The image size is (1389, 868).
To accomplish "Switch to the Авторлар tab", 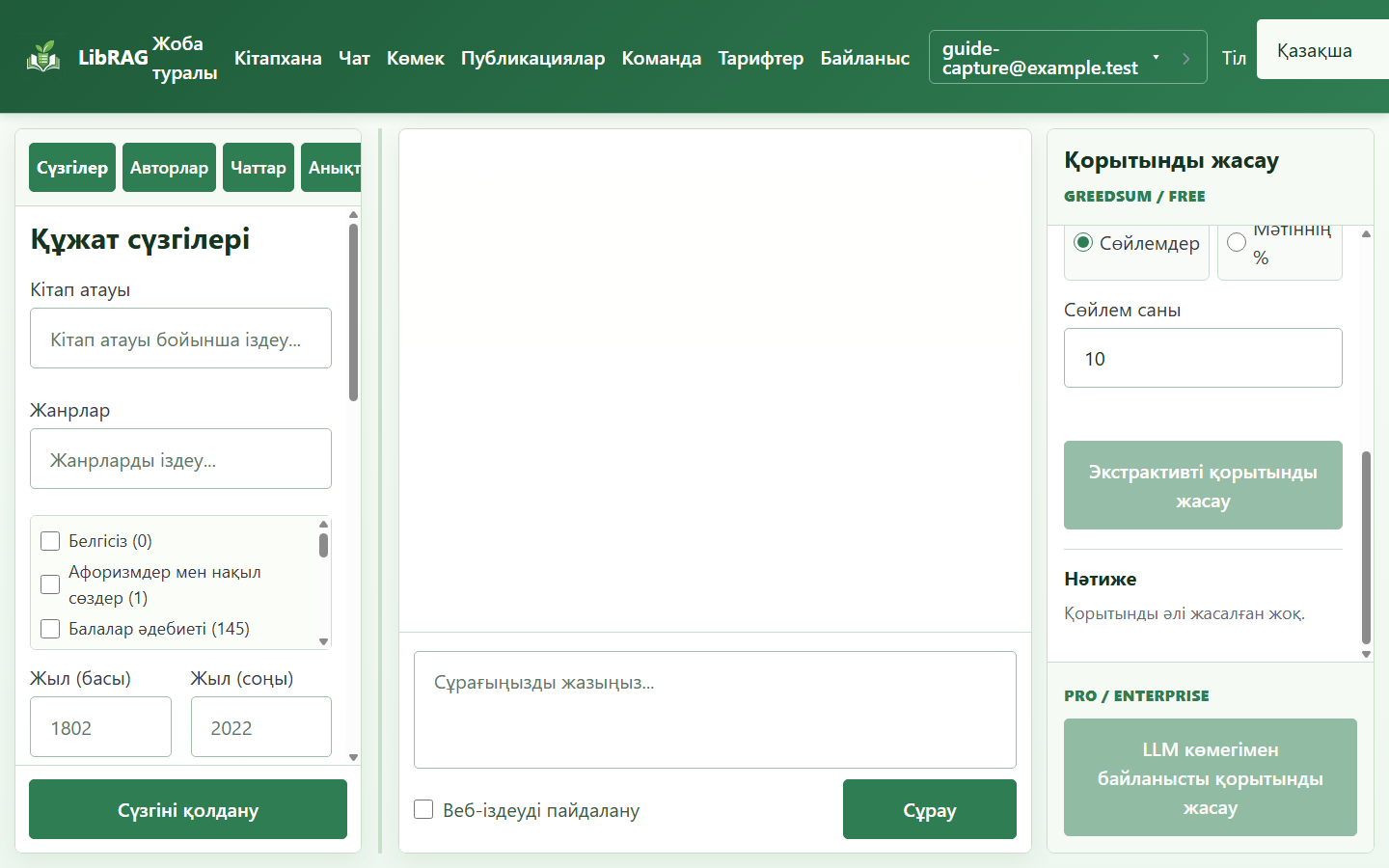I will [169, 168].
